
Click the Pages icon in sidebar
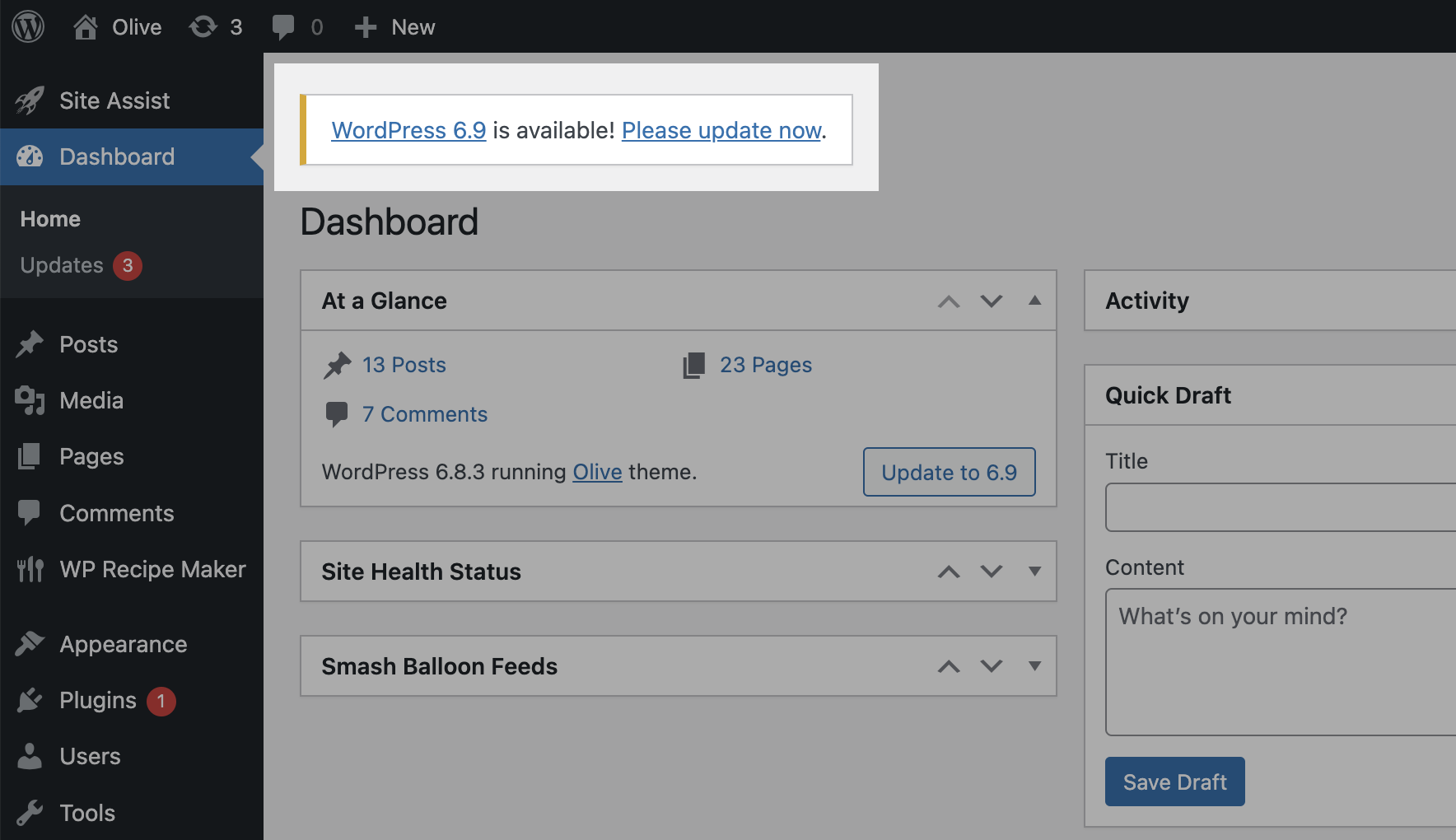[30, 456]
